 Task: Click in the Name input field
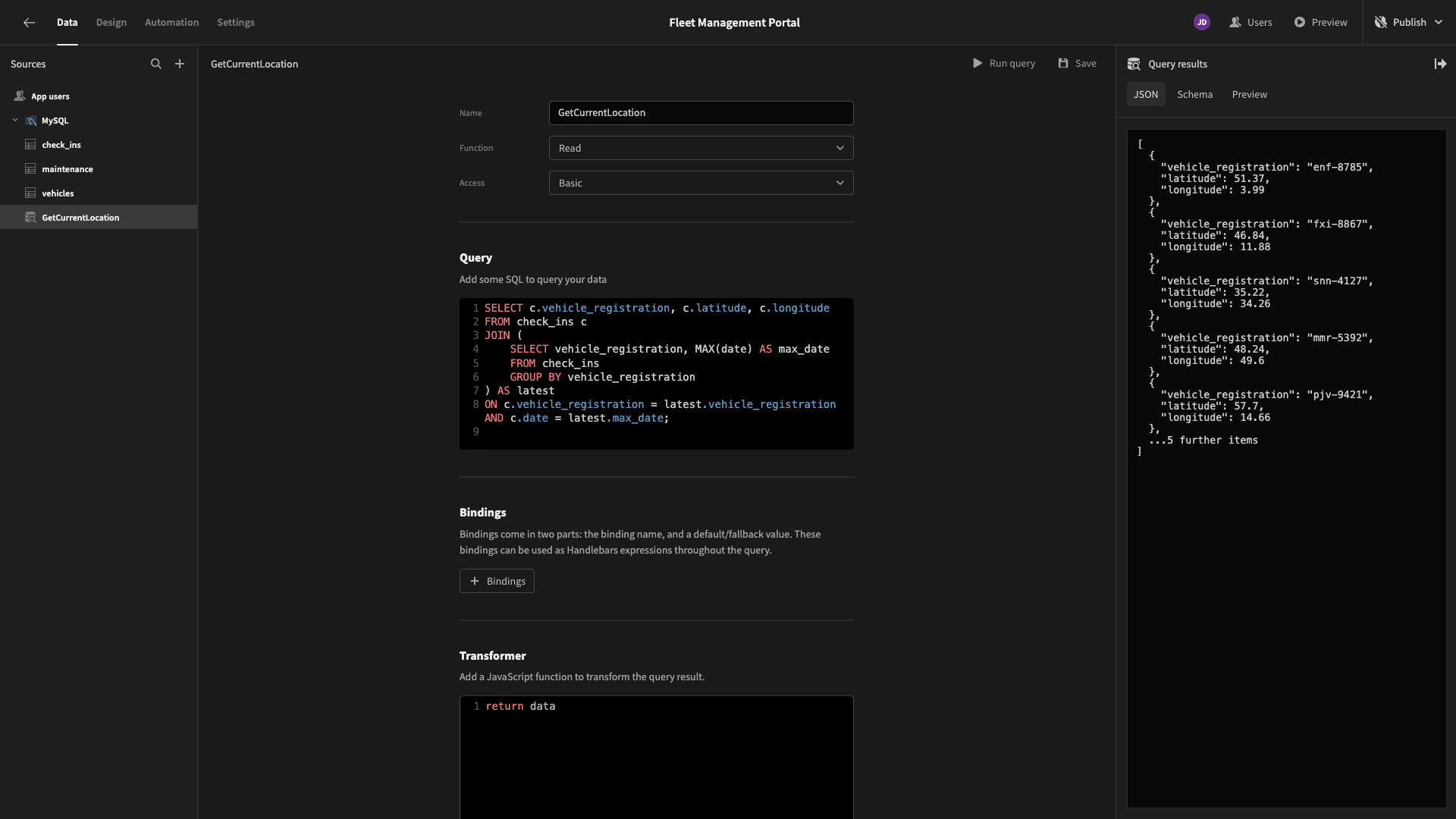pyautogui.click(x=701, y=113)
